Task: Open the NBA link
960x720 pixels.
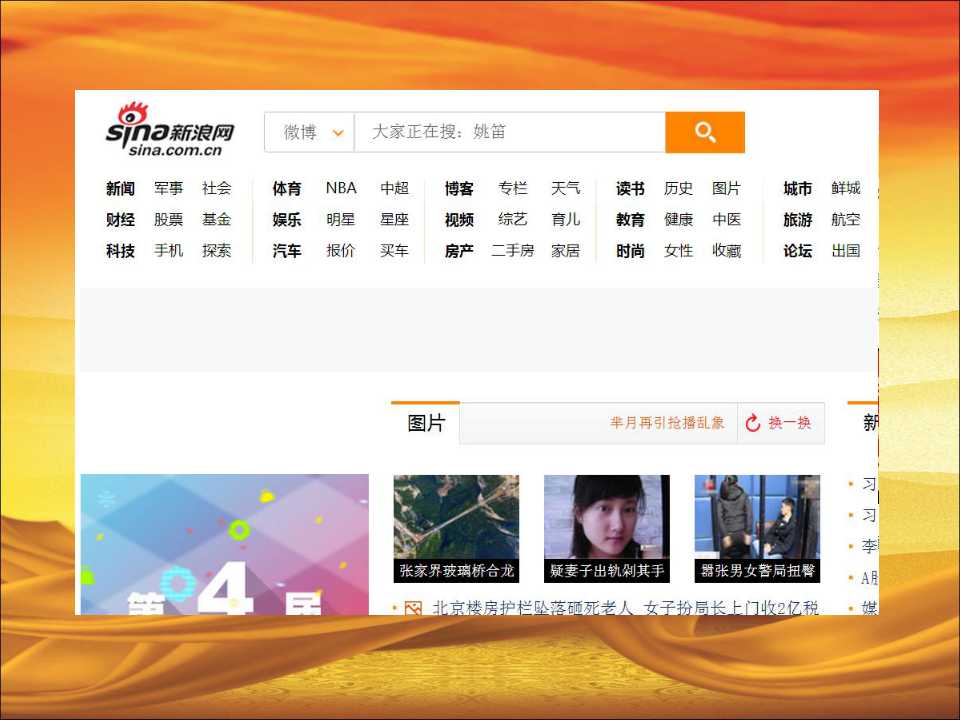Action: coord(341,188)
